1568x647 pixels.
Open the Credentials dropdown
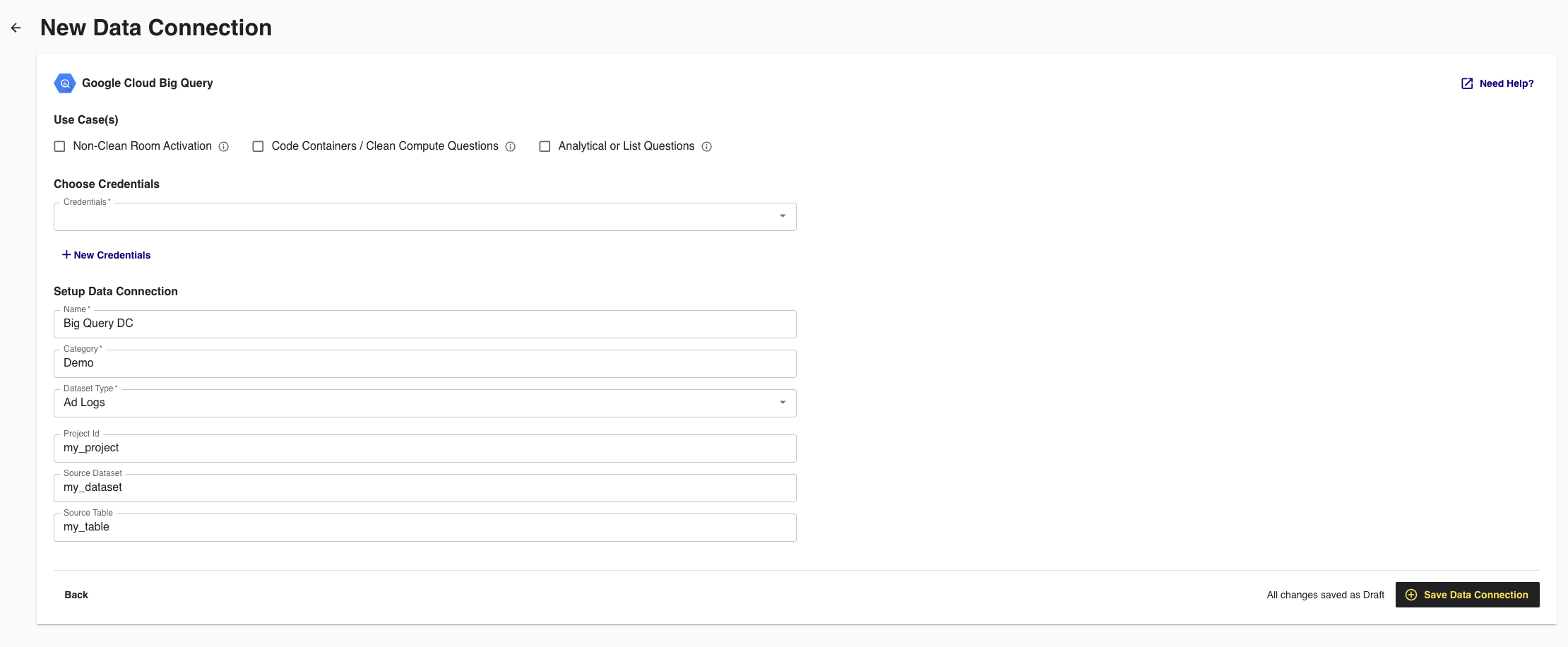[x=424, y=217]
